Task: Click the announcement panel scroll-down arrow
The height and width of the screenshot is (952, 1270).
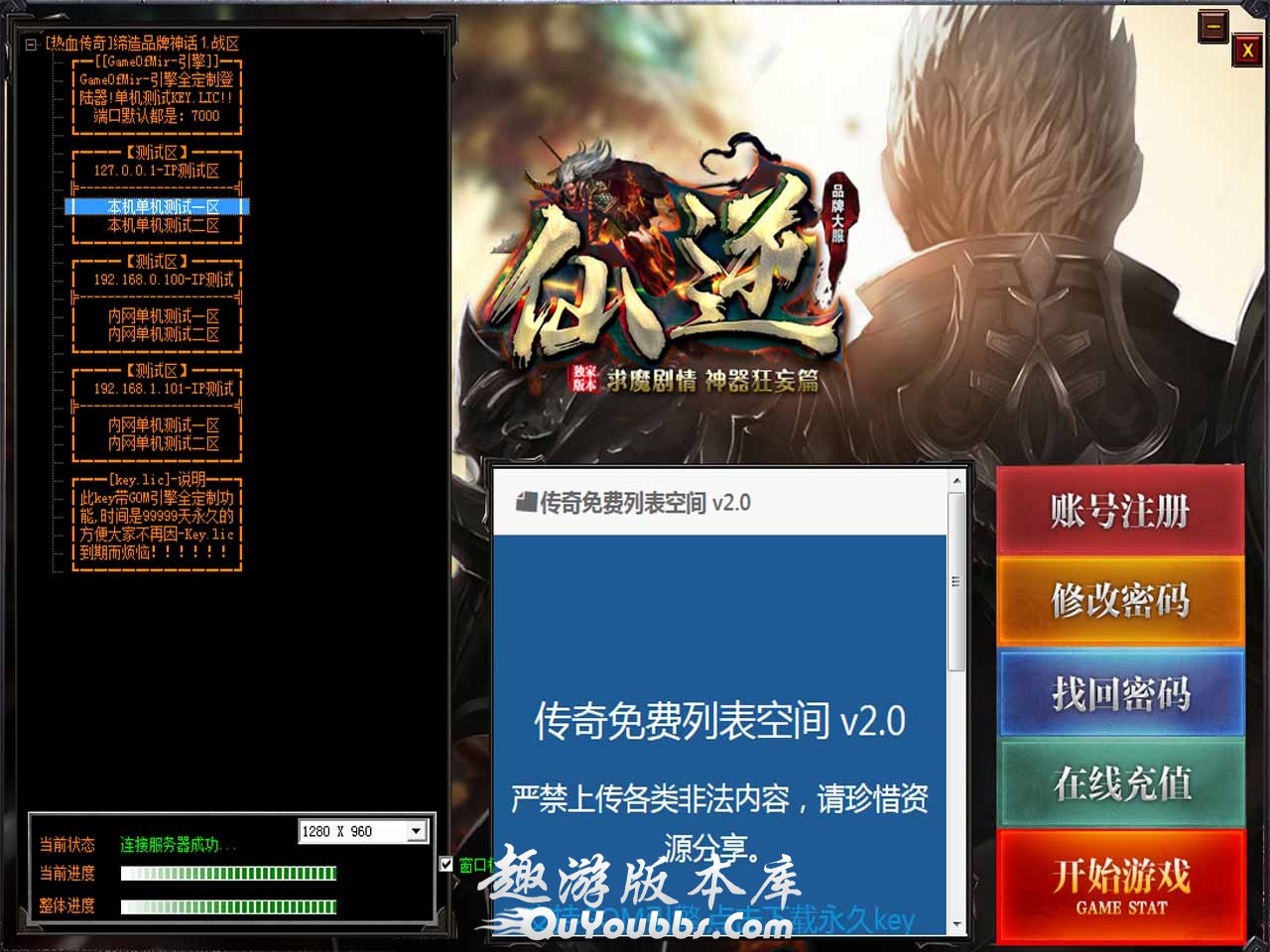Action: [956, 924]
